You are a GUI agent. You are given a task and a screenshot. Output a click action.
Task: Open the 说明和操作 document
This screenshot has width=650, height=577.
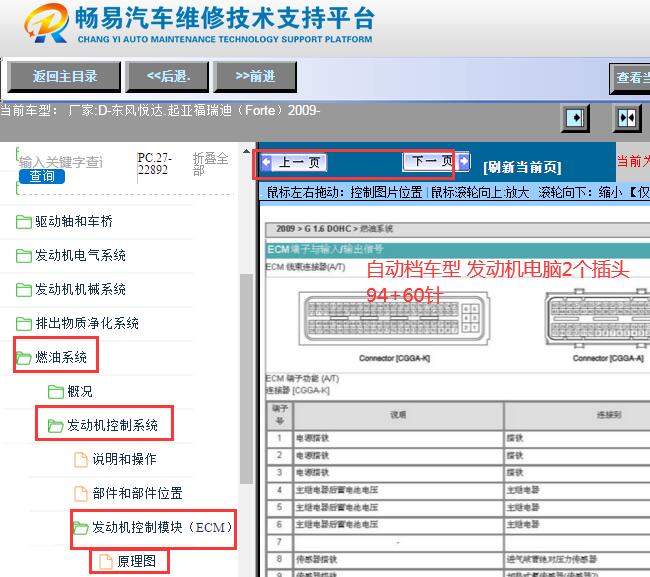point(124,459)
